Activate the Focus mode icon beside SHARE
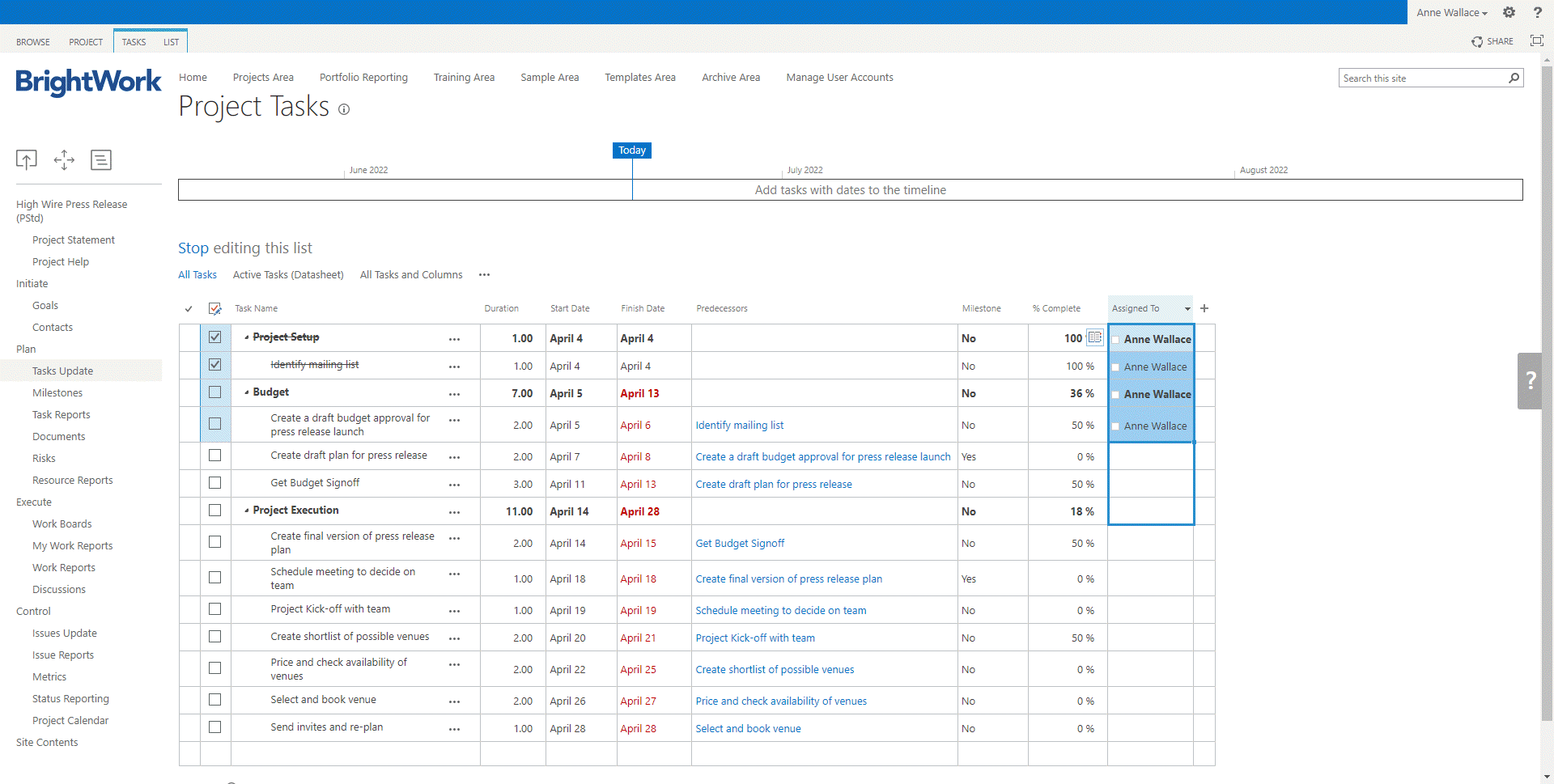The image size is (1554, 784). 1537,40
